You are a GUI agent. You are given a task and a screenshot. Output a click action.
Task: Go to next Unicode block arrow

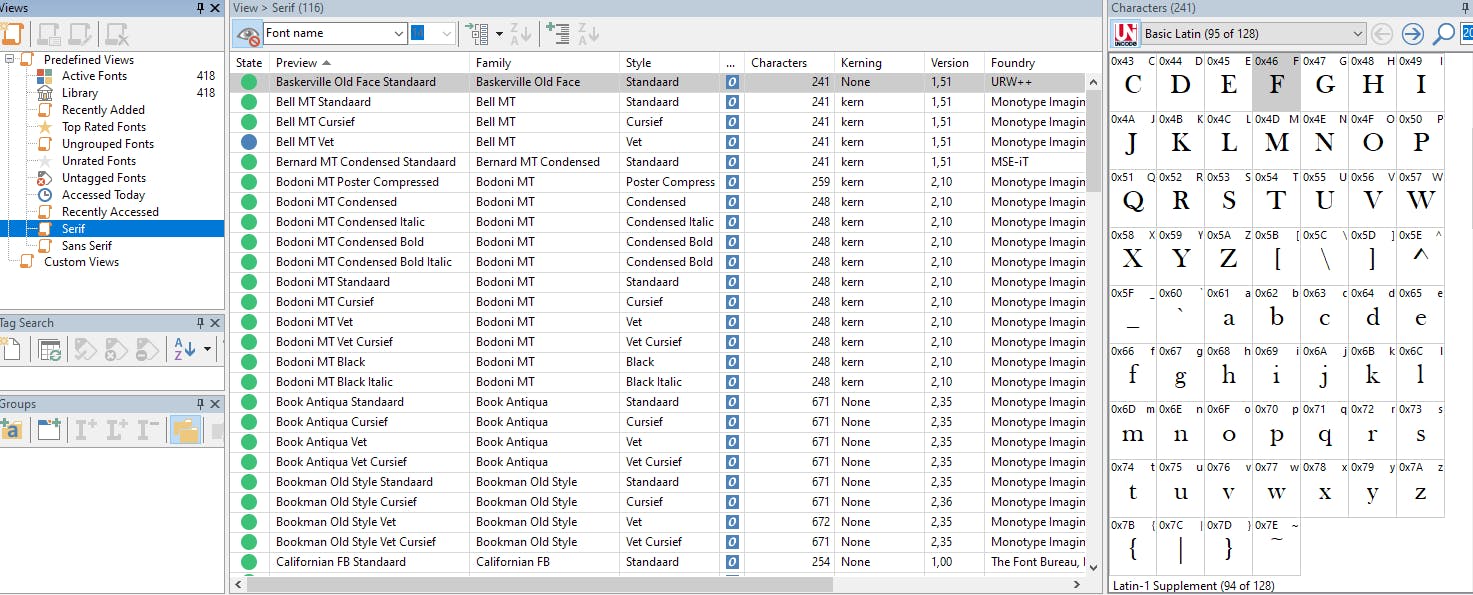point(1412,34)
